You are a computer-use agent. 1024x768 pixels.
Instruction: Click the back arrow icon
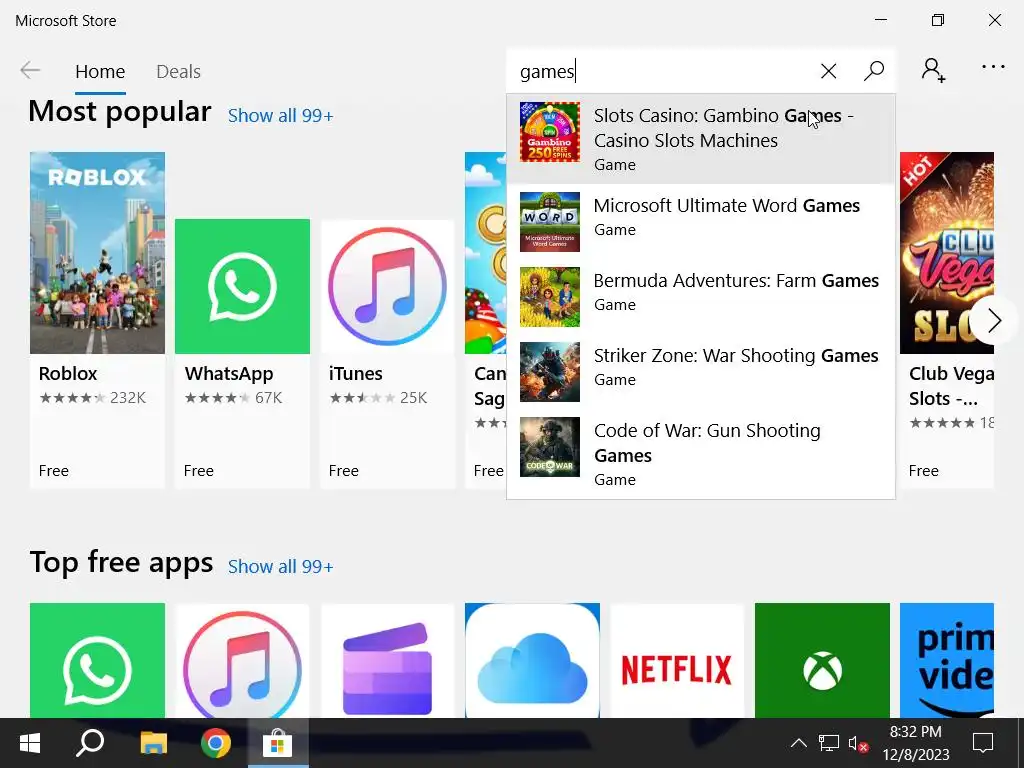coord(30,70)
